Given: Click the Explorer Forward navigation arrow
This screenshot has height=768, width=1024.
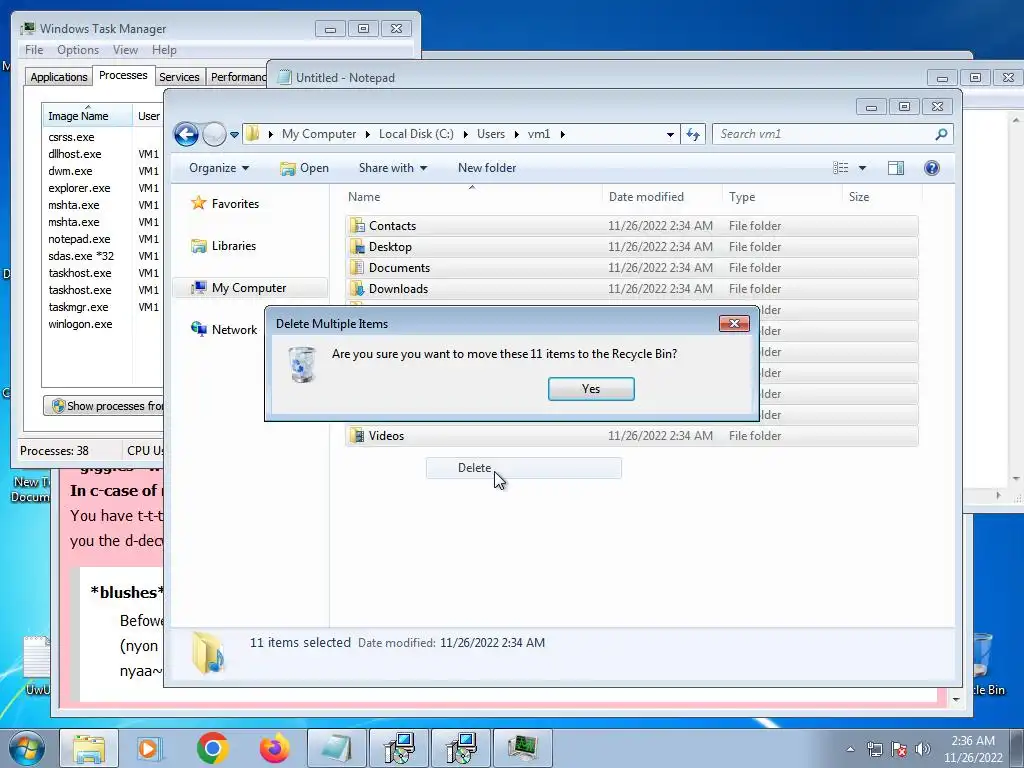Looking at the screenshot, I should 214,135.
